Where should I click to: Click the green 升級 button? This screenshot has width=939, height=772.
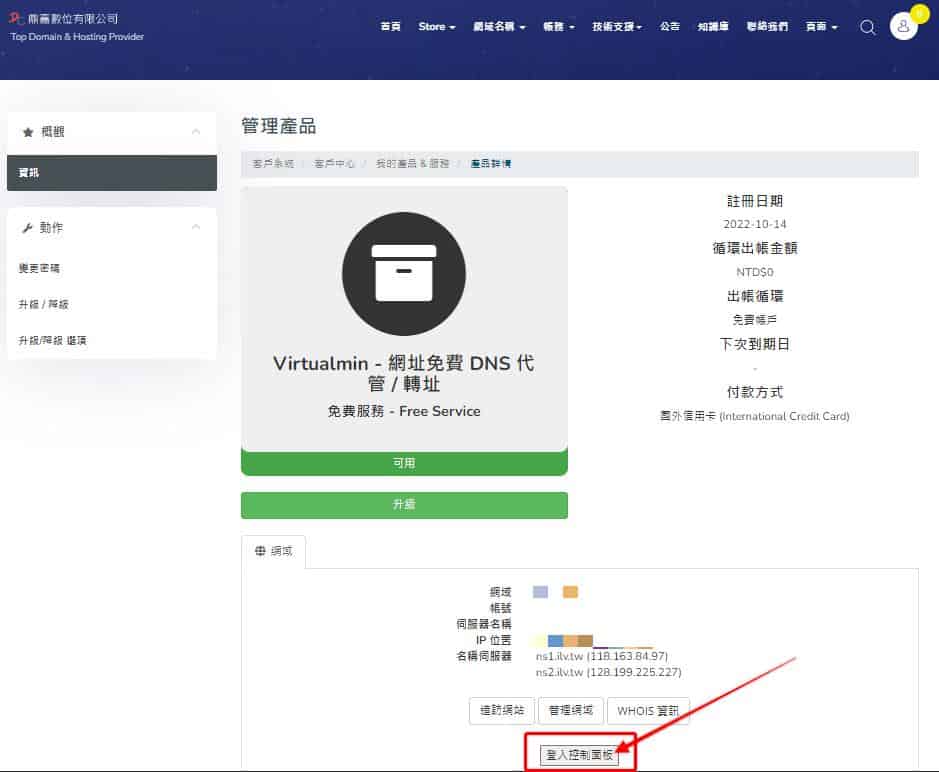click(404, 505)
